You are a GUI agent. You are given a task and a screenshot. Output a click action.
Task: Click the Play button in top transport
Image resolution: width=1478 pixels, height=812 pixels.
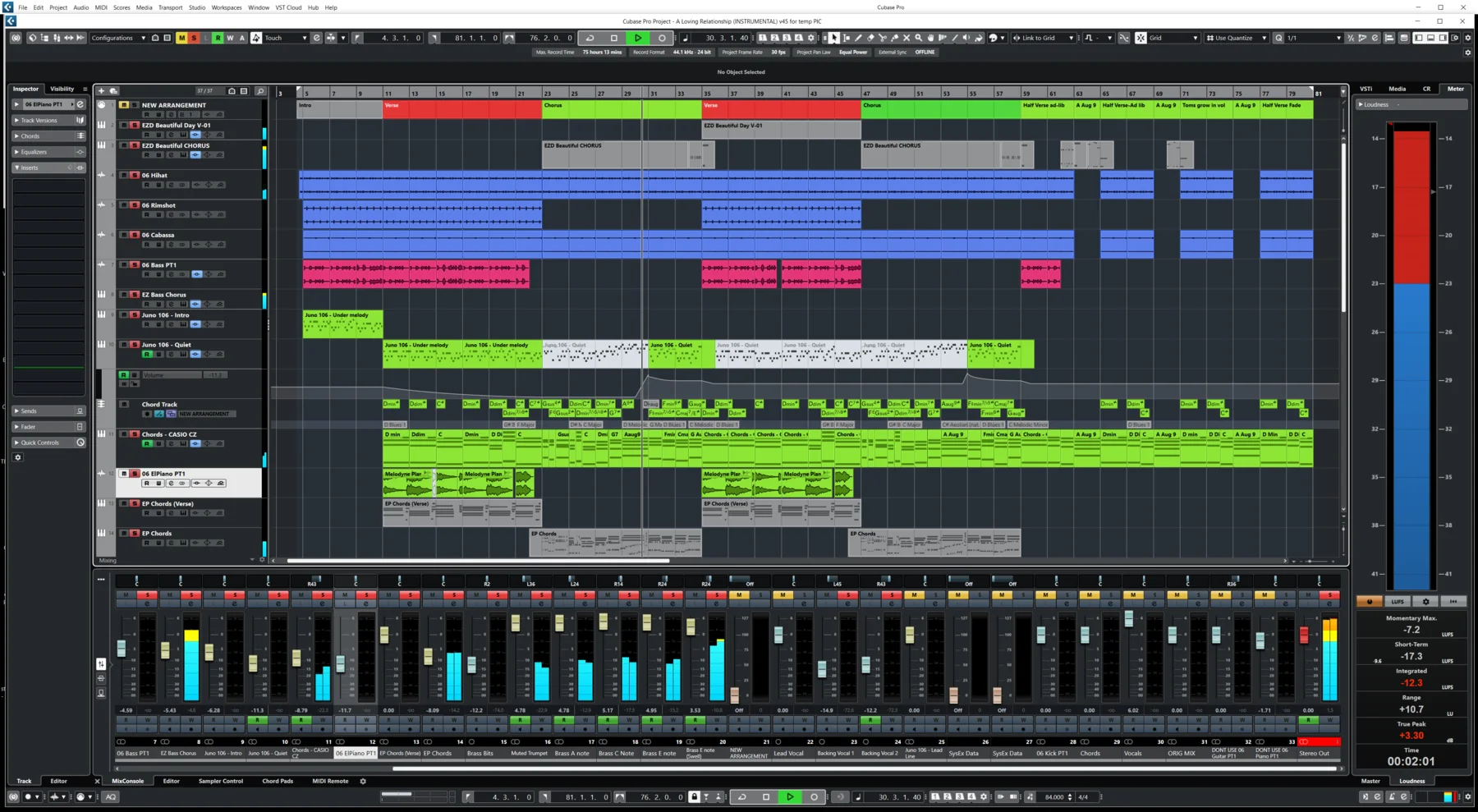[x=638, y=38]
